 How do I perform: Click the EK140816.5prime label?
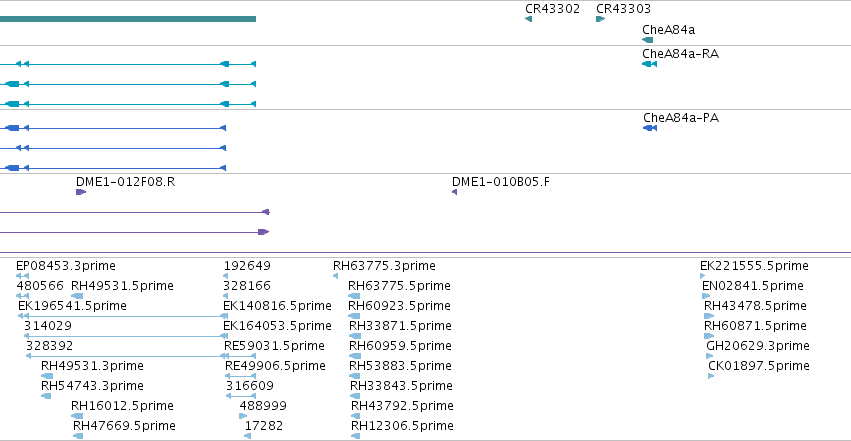[277, 306]
